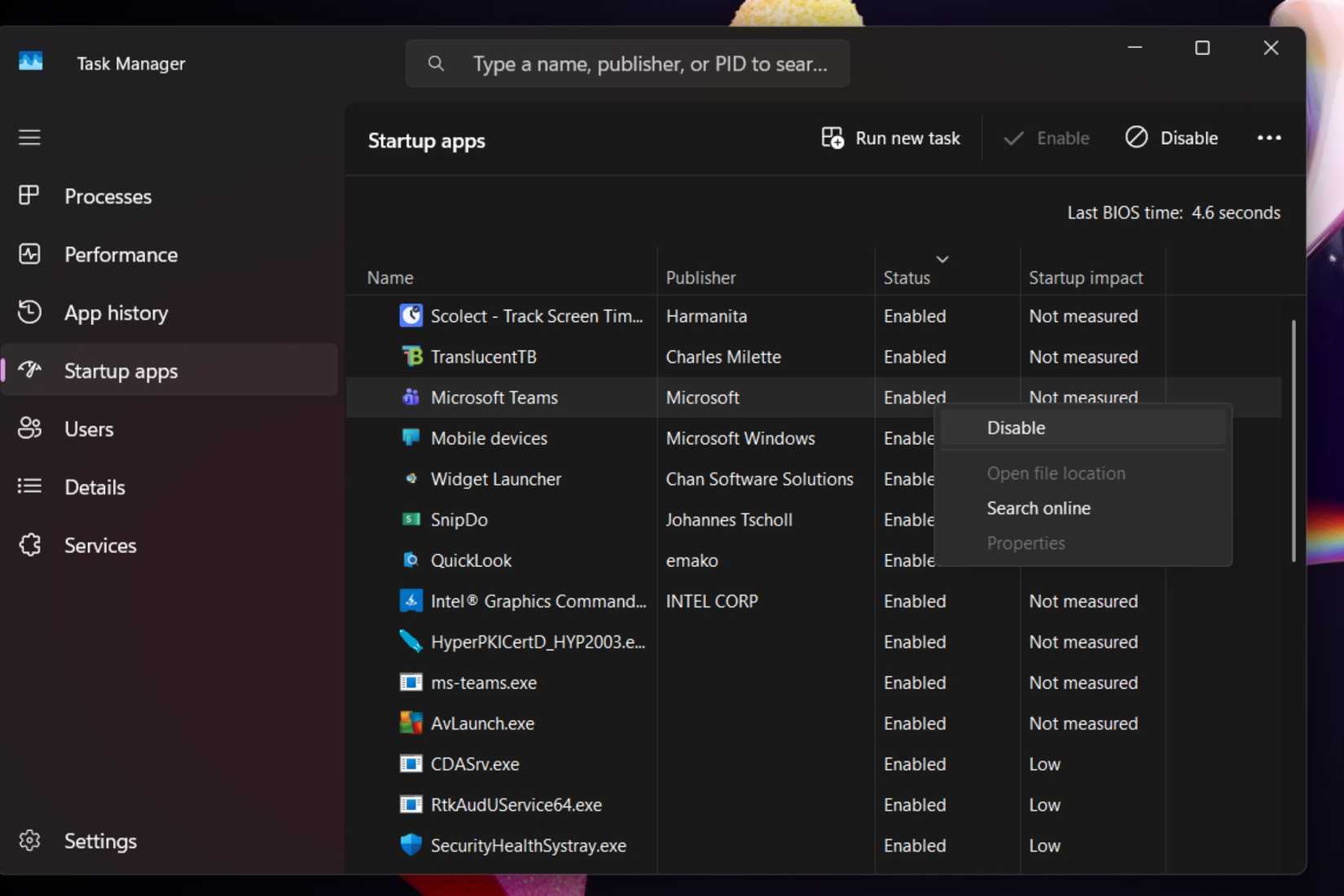Screen dimensions: 1344x896
Task: Select the TranslucentTB row name
Action: (x=483, y=357)
